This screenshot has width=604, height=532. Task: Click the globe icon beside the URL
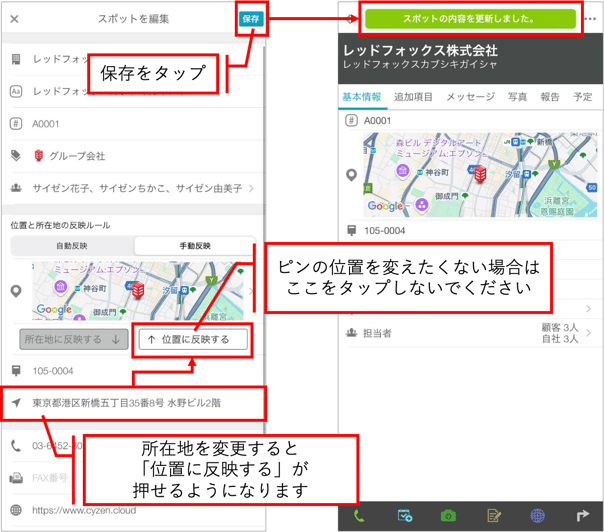click(x=16, y=510)
